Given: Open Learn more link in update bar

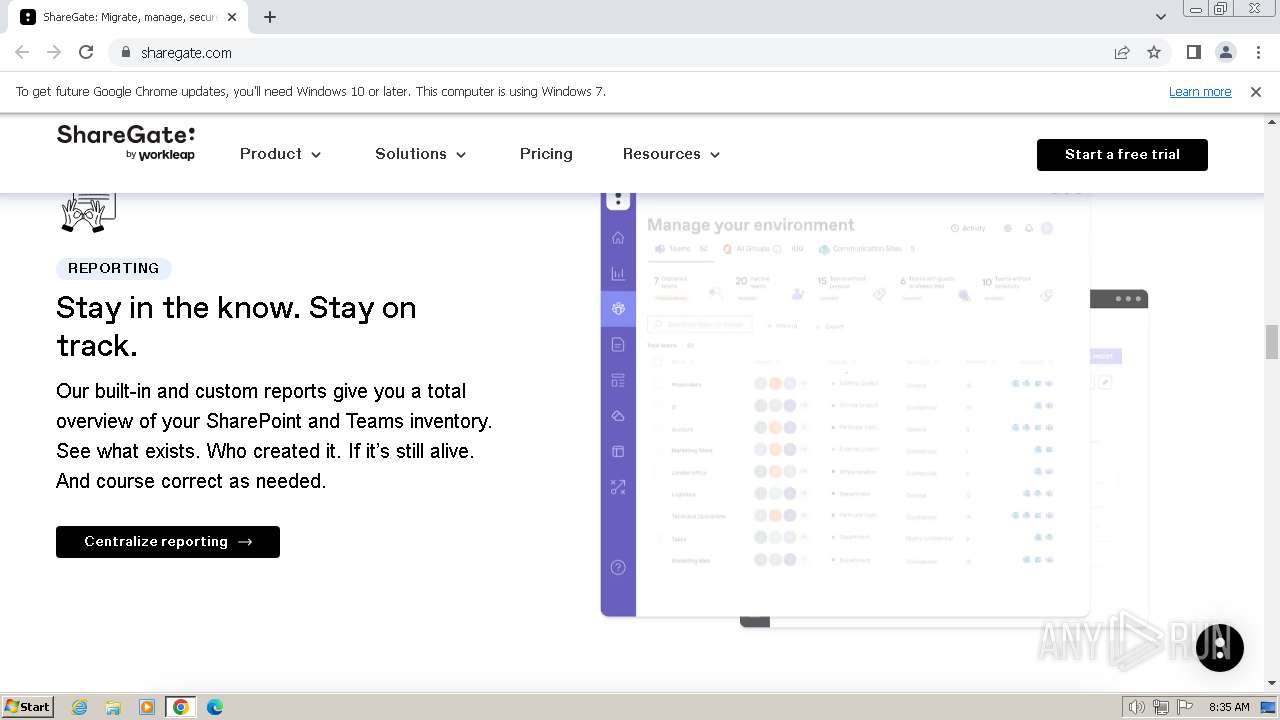Looking at the screenshot, I should point(1200,92).
